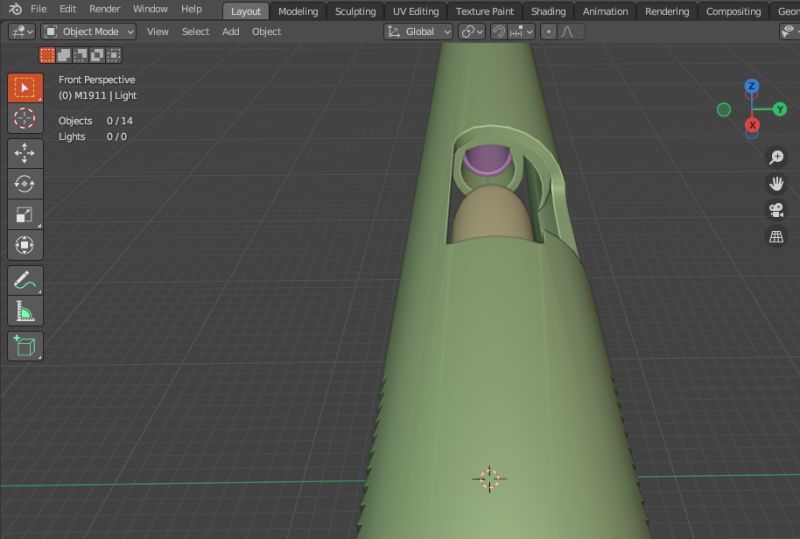
Task: Select the Select Box tool
Action: [x=24, y=88]
